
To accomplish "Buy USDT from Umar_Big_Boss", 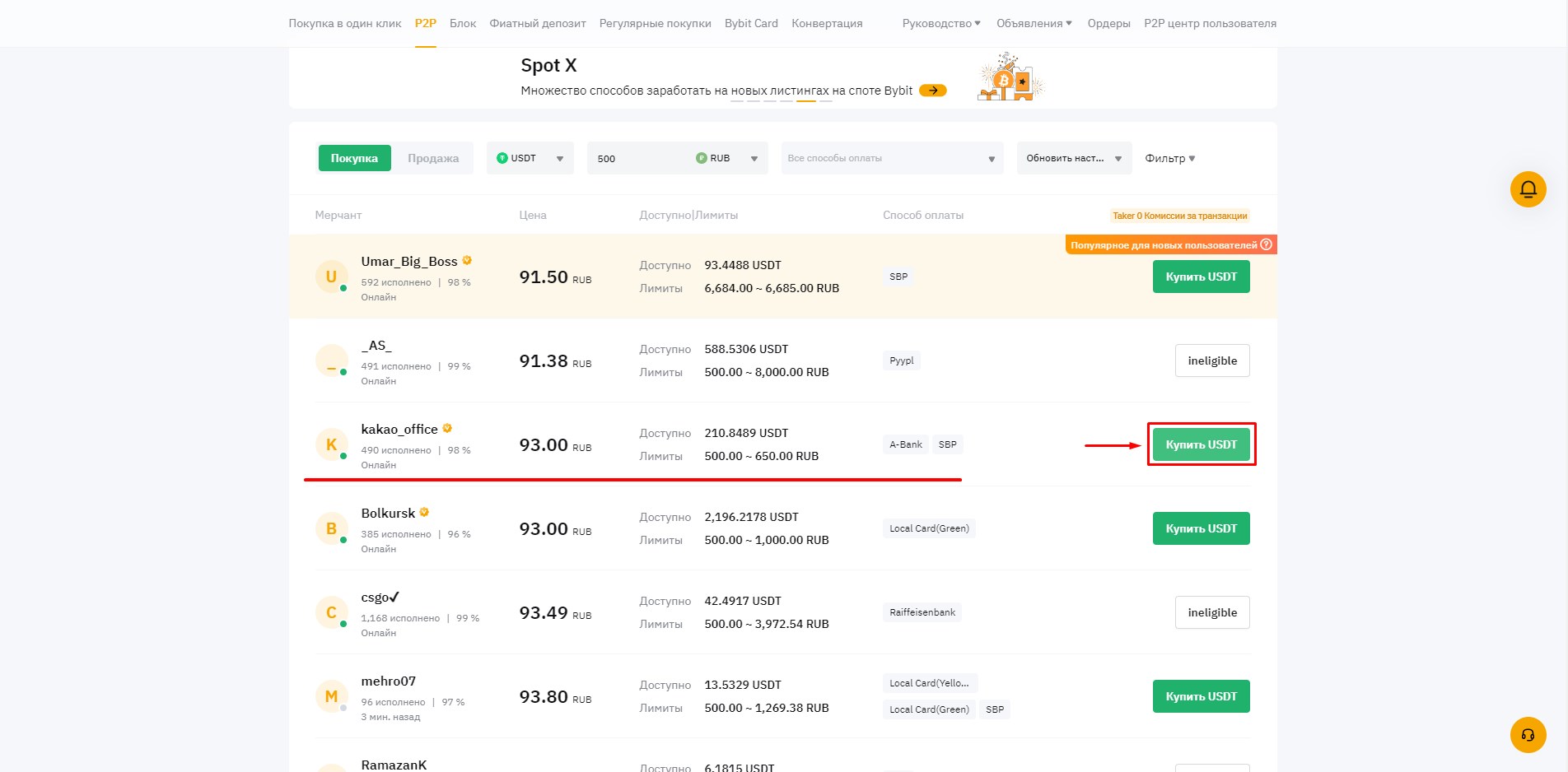I will [1201, 277].
